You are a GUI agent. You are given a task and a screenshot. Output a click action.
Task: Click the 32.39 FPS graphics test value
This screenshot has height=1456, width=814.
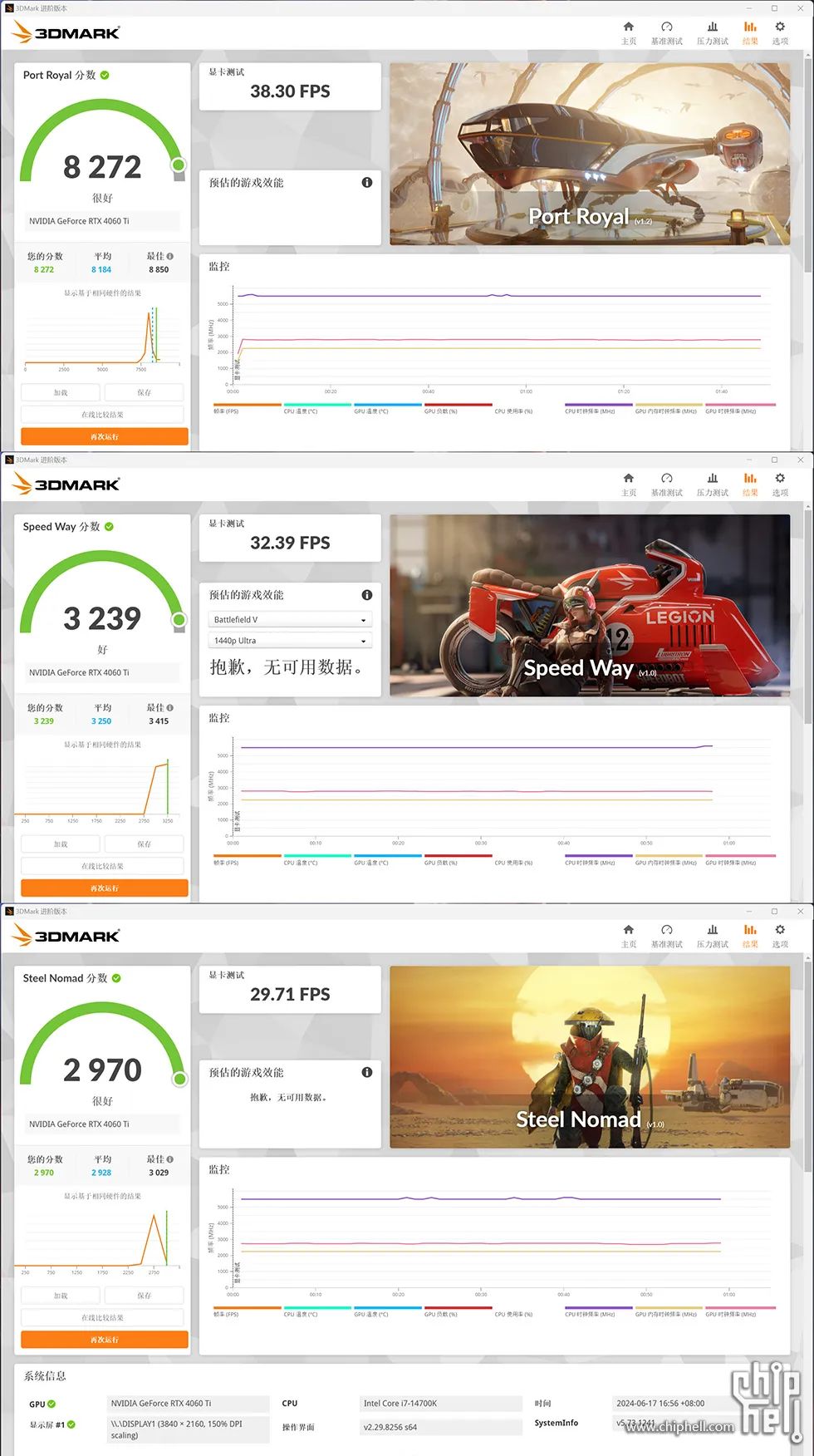coord(290,543)
